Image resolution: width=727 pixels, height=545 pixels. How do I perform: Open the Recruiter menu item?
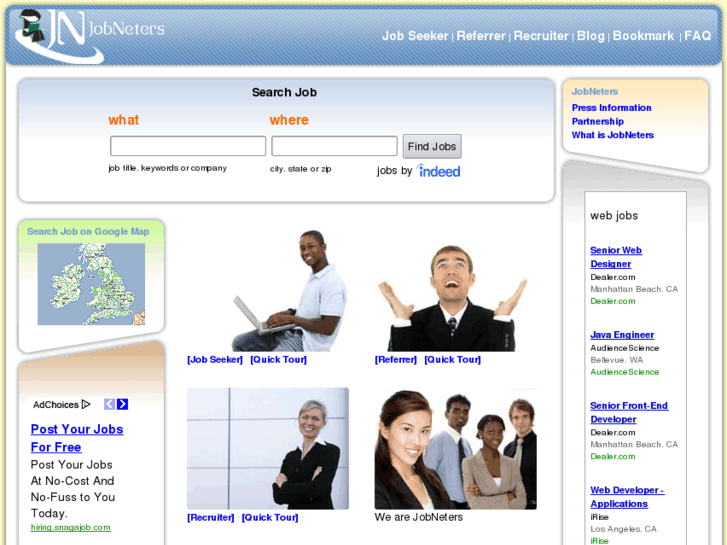[541, 36]
